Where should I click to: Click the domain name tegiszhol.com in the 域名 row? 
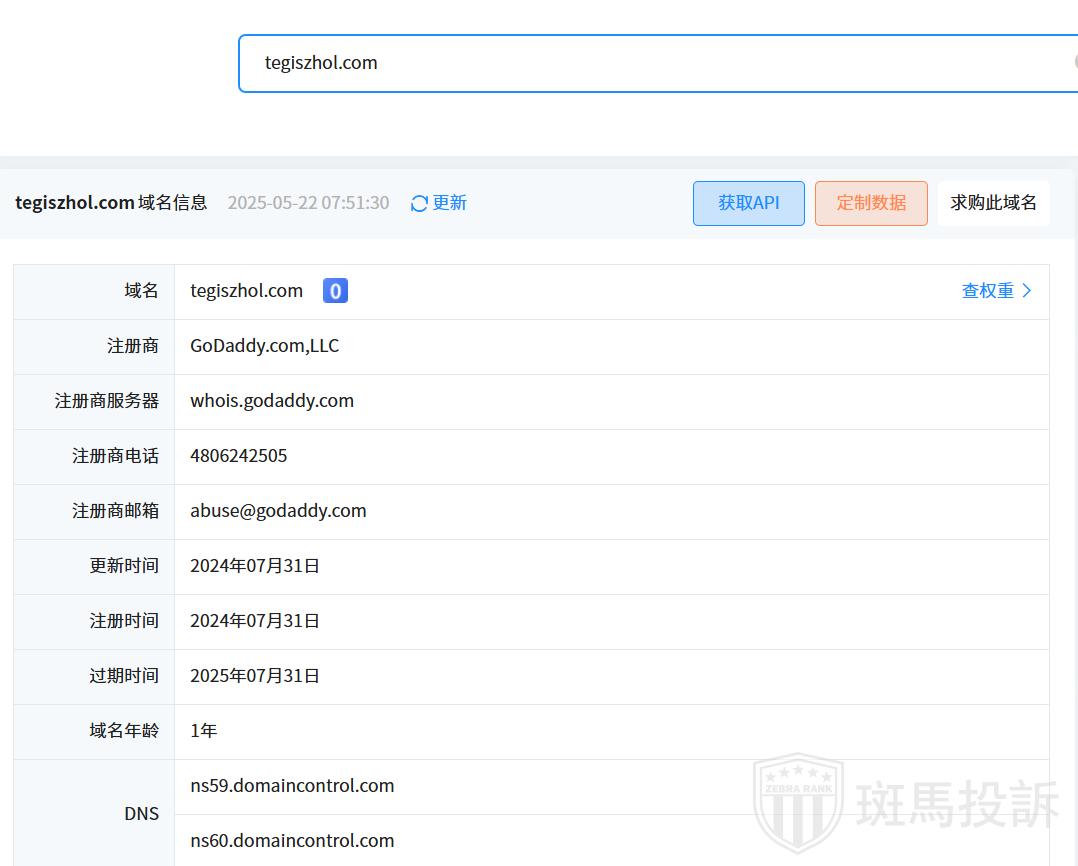247,291
